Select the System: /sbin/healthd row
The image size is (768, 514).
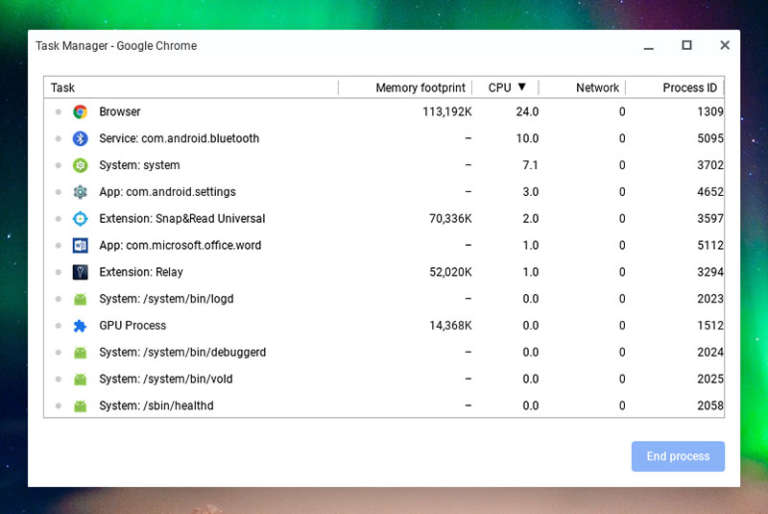coord(384,406)
